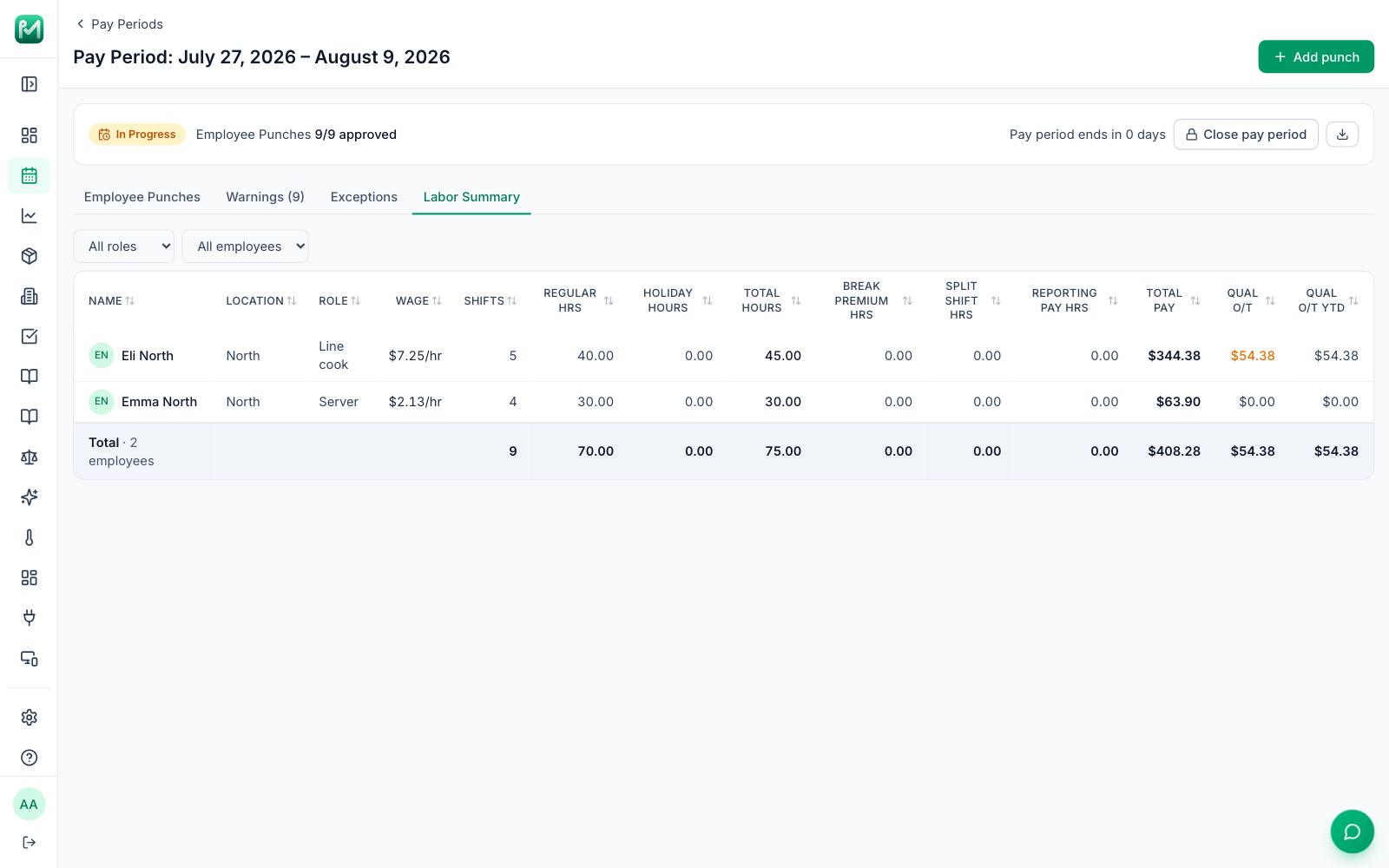The height and width of the screenshot is (868, 1389).
Task: Sort table by Location column
Action: point(261,301)
